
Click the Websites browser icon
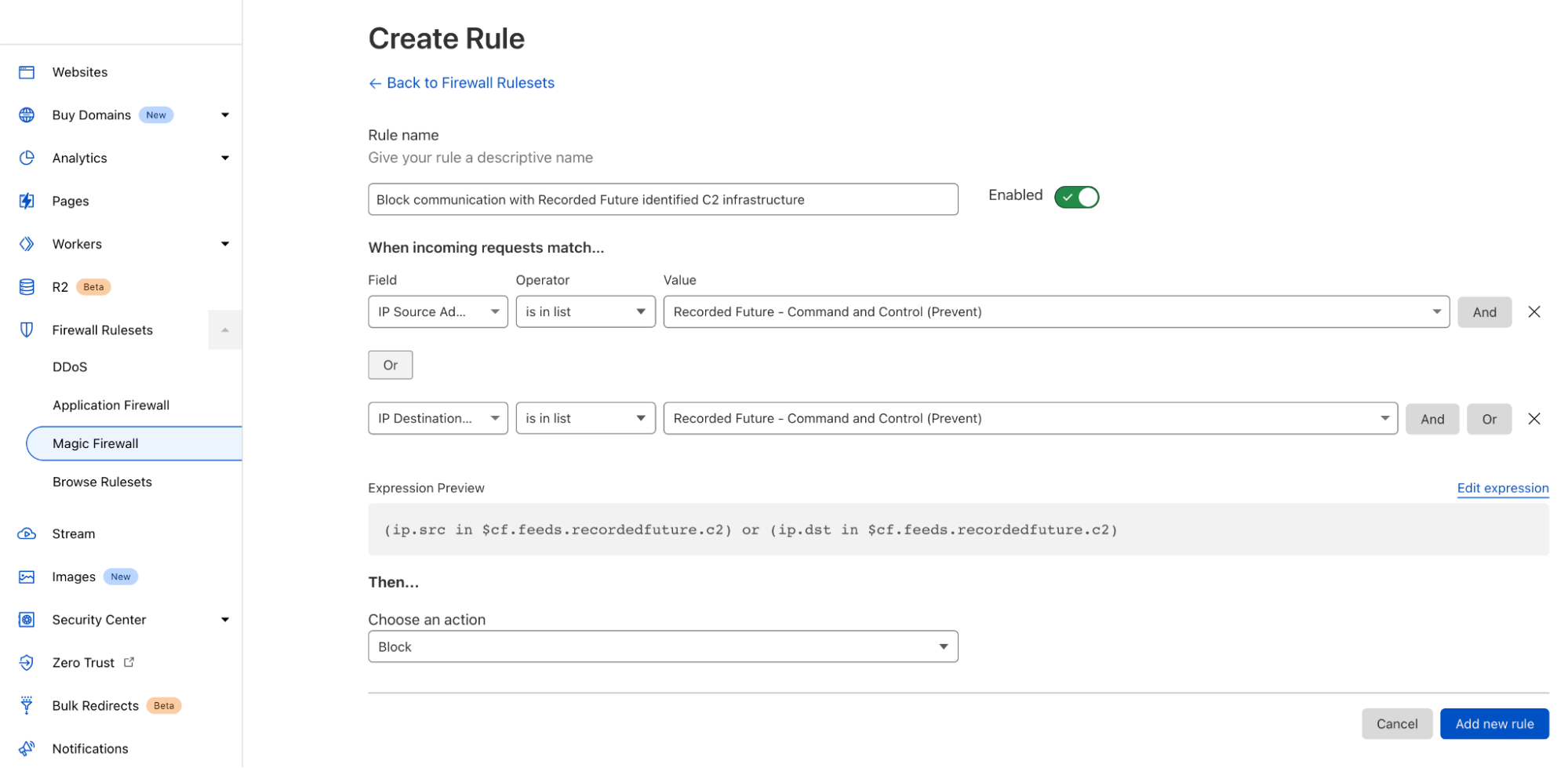pos(27,72)
